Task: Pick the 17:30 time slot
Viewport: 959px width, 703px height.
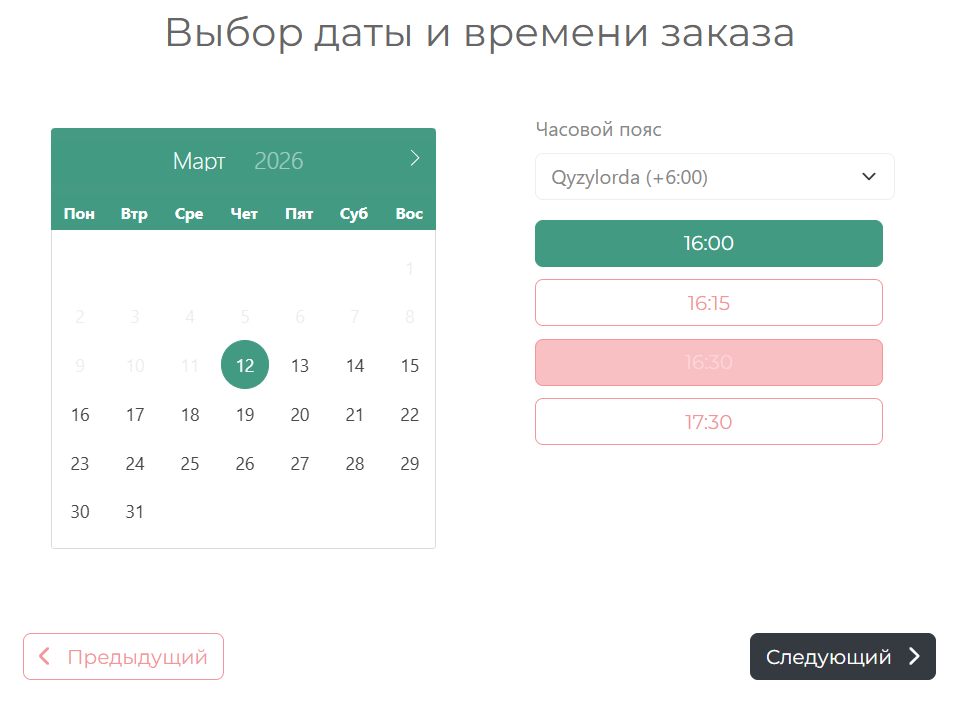Action: pos(708,422)
